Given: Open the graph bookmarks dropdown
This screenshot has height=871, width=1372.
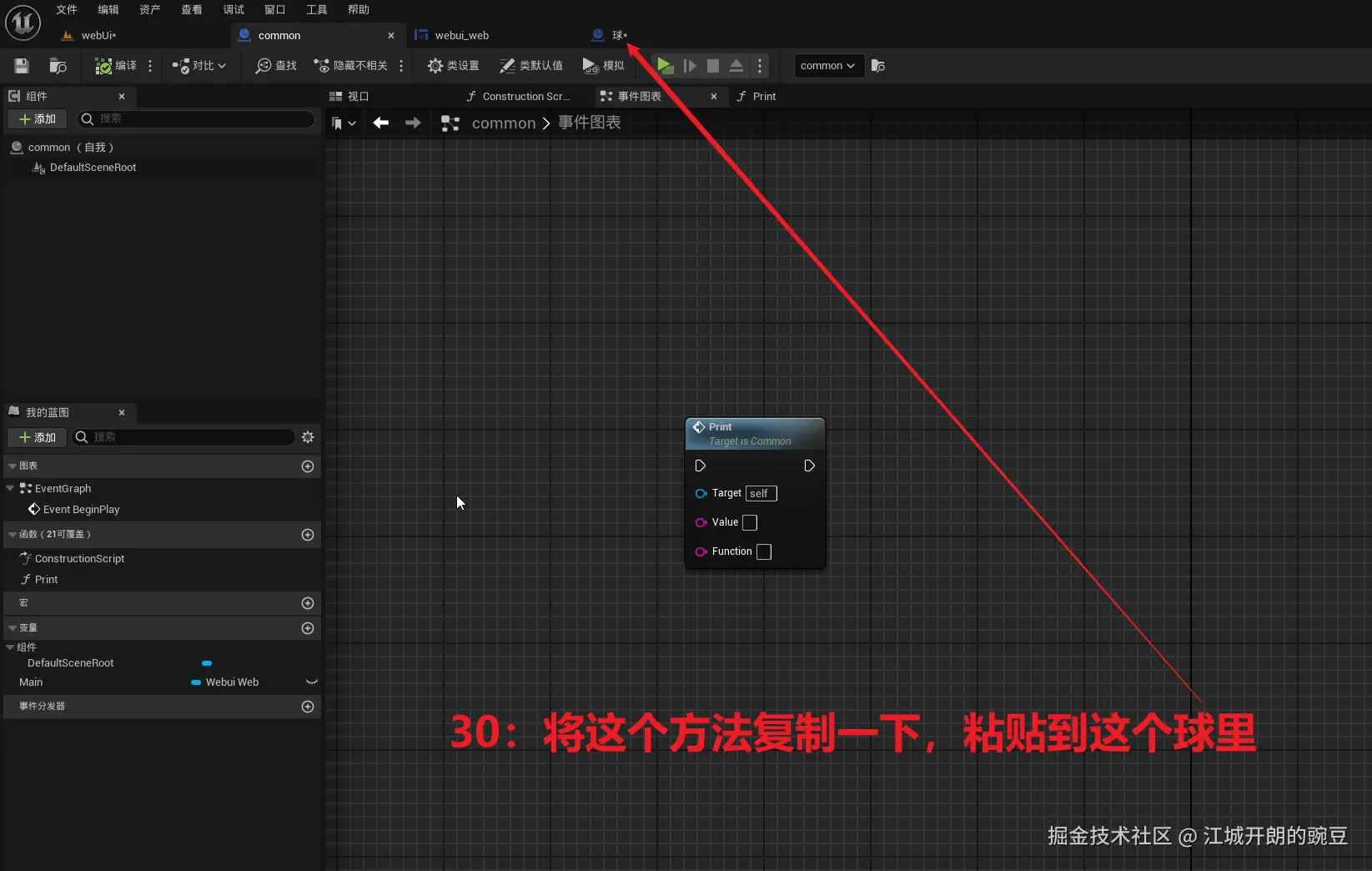Looking at the screenshot, I should (344, 123).
